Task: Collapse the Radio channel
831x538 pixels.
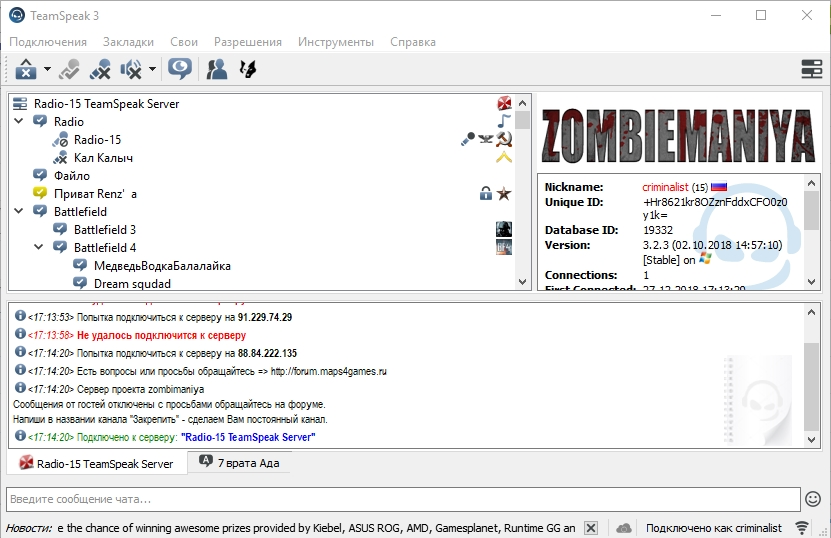Action: coord(19,121)
